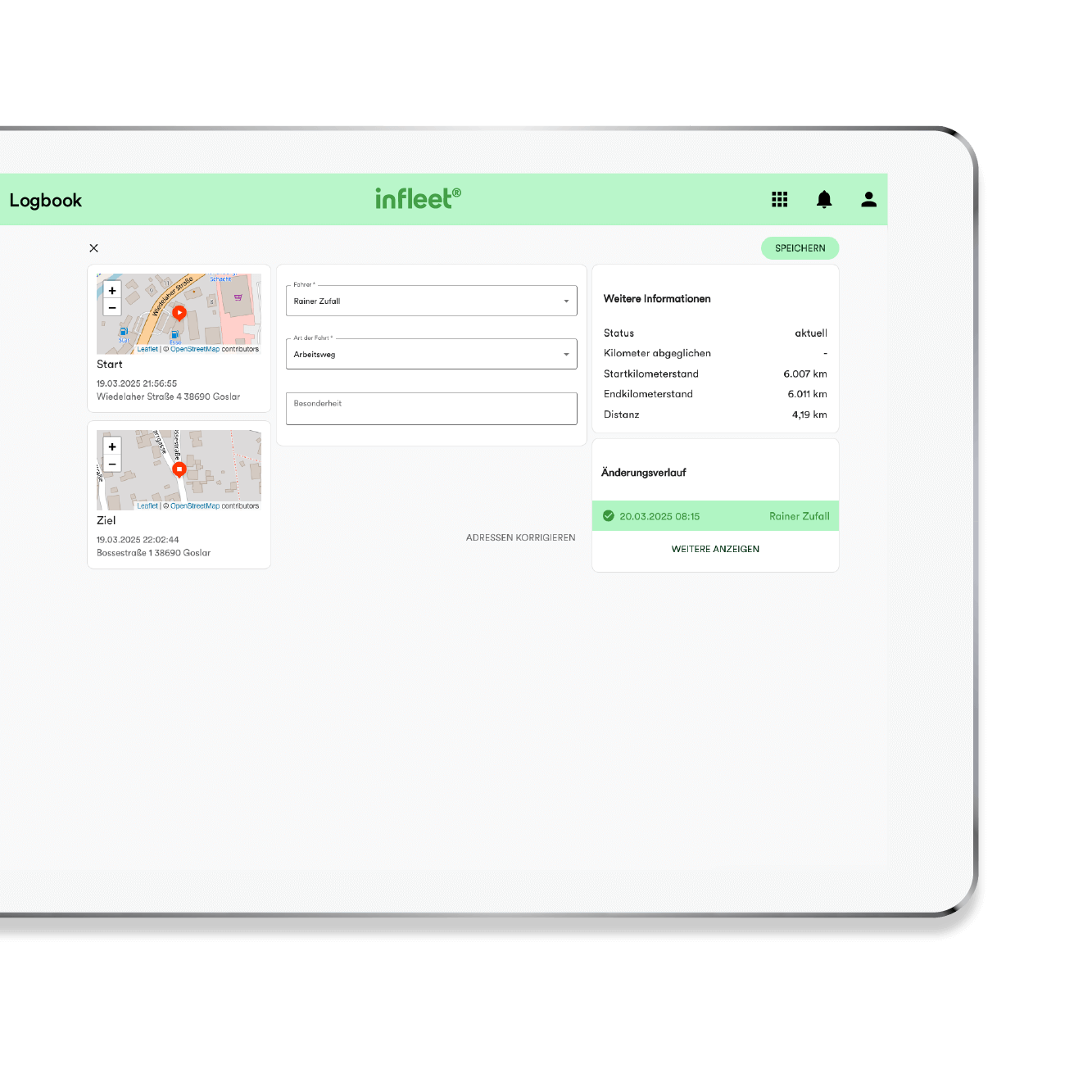The height and width of the screenshot is (1092, 1092).
Task: Click ADRESSEN KORRIGIEREN
Action: coord(521,537)
